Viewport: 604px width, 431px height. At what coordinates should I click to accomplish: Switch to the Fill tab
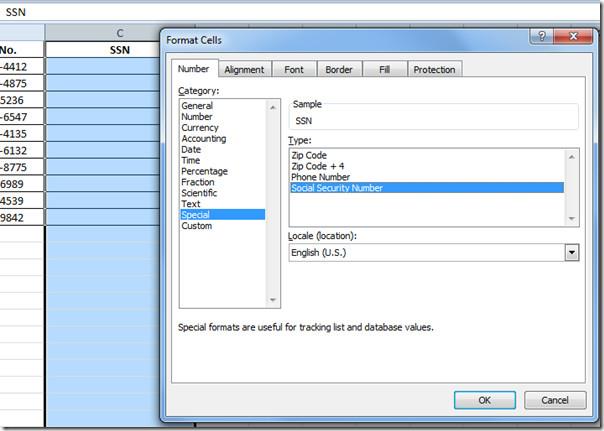(384, 70)
